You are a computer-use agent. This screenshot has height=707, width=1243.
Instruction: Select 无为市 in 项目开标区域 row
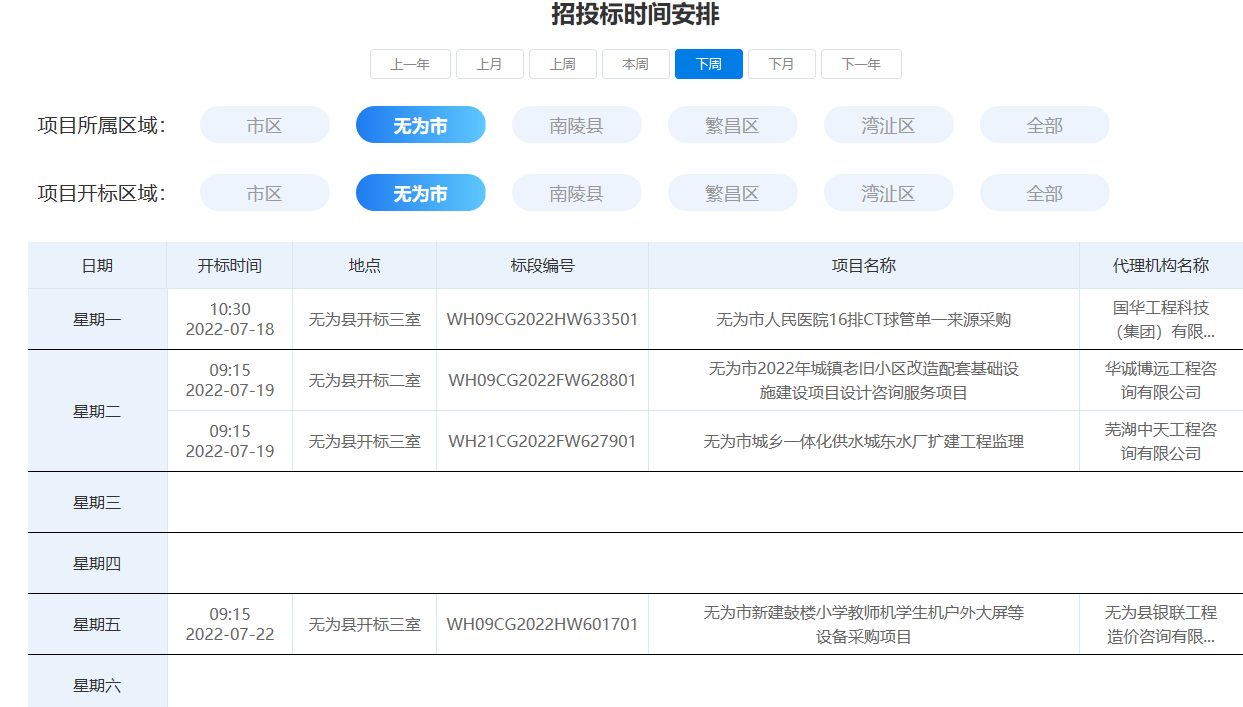420,193
